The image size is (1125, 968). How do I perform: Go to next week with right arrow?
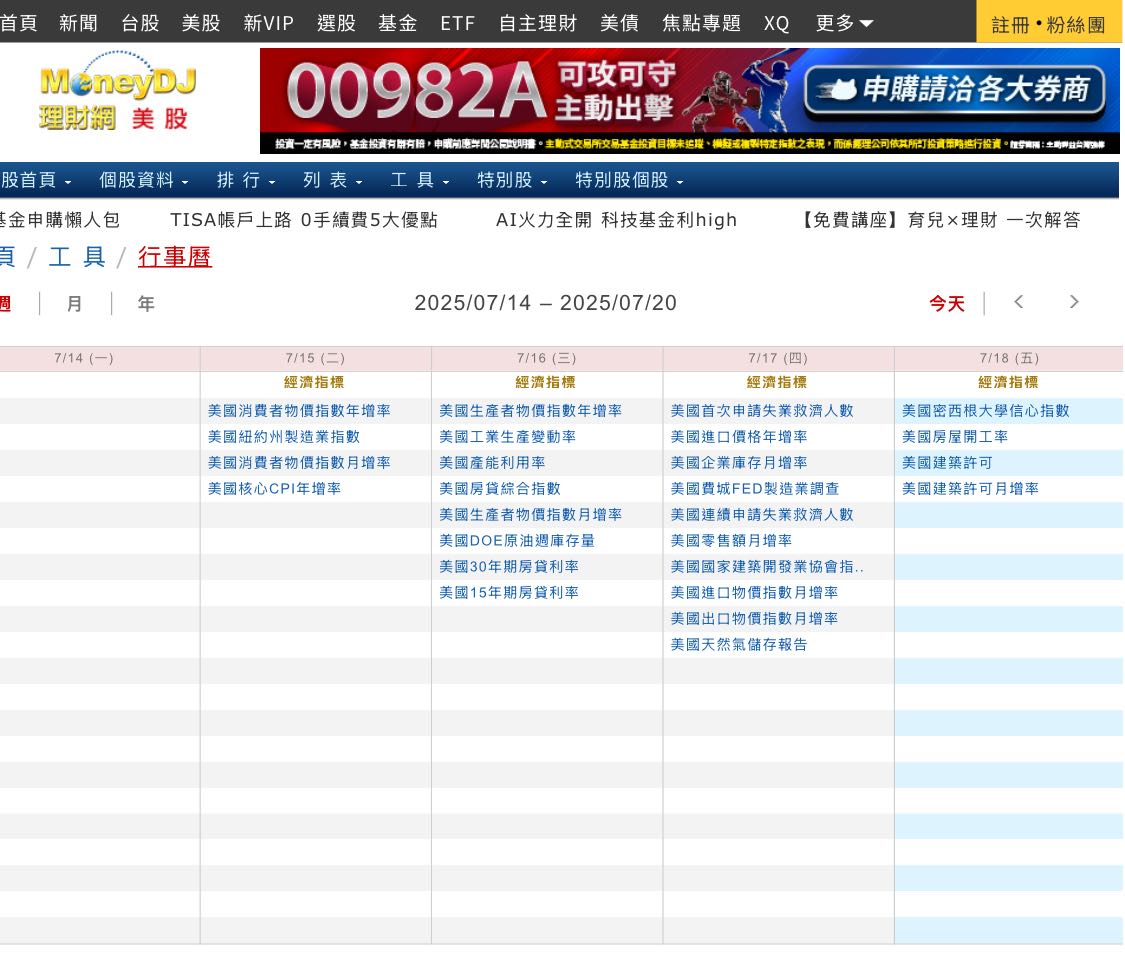click(1074, 302)
